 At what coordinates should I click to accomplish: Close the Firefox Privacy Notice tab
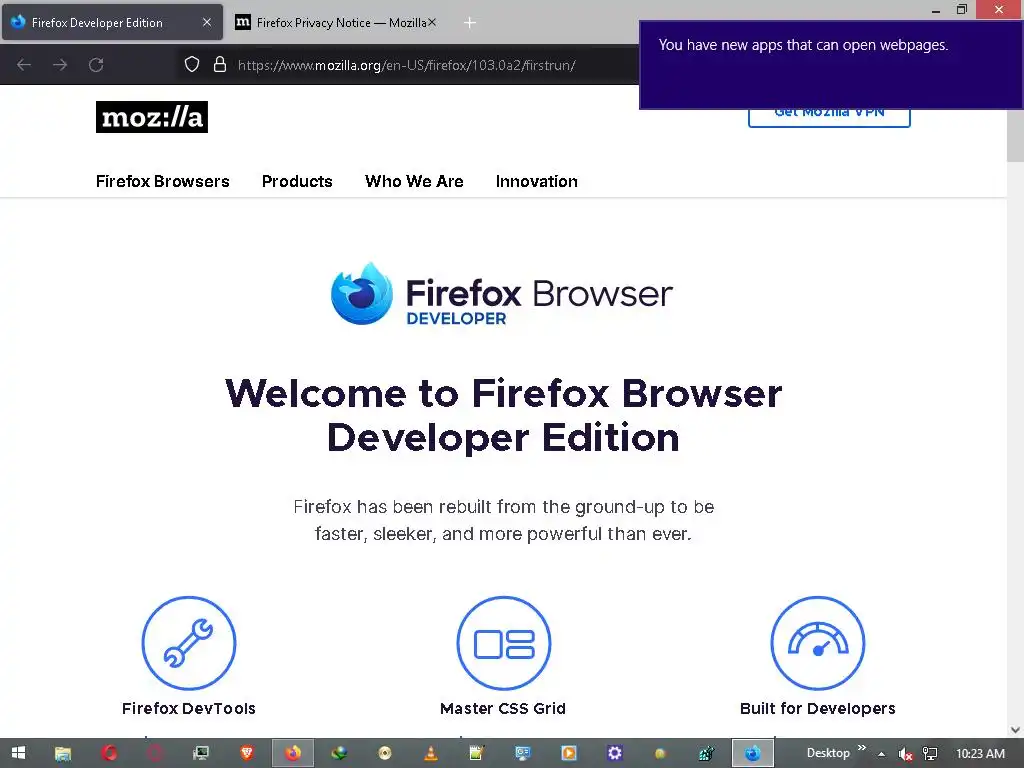tap(432, 22)
